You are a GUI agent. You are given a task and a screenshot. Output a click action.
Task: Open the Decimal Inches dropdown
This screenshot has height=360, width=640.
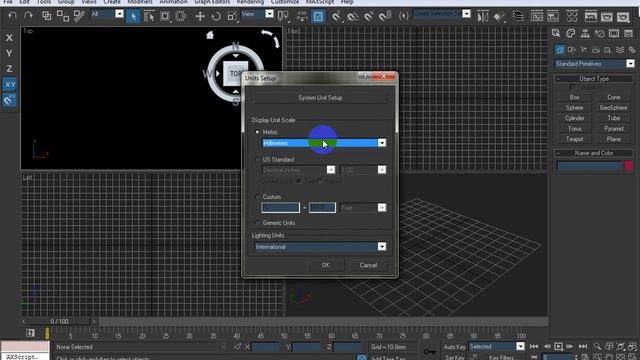tap(298, 170)
